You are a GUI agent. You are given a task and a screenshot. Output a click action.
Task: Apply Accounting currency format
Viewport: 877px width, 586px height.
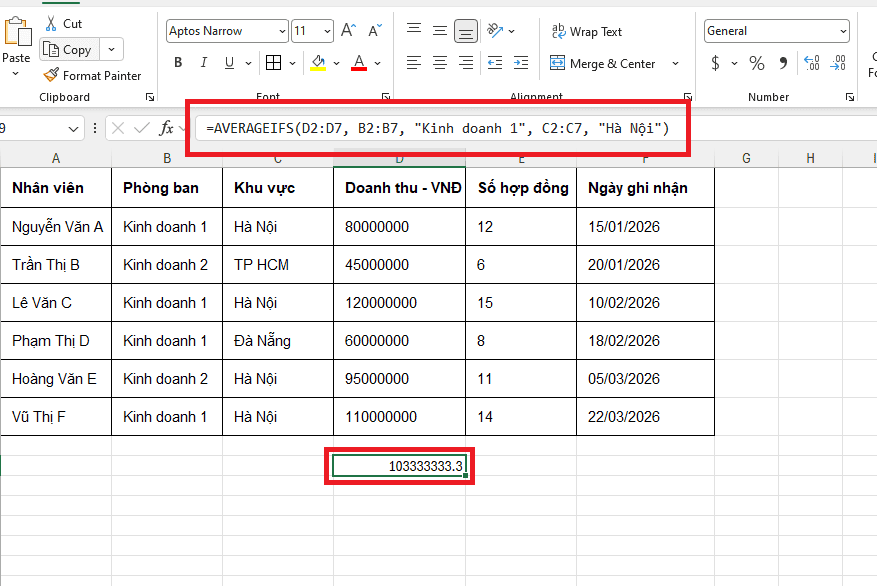point(715,63)
